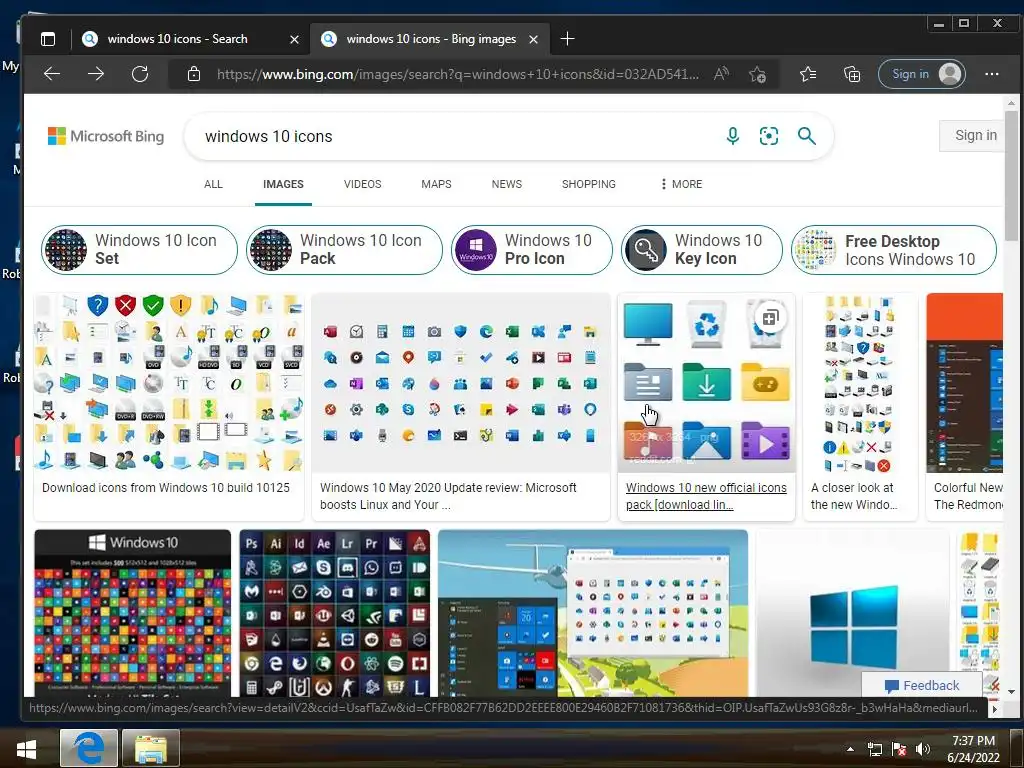Open the Favorites list
The image size is (1024, 768).
808,74
